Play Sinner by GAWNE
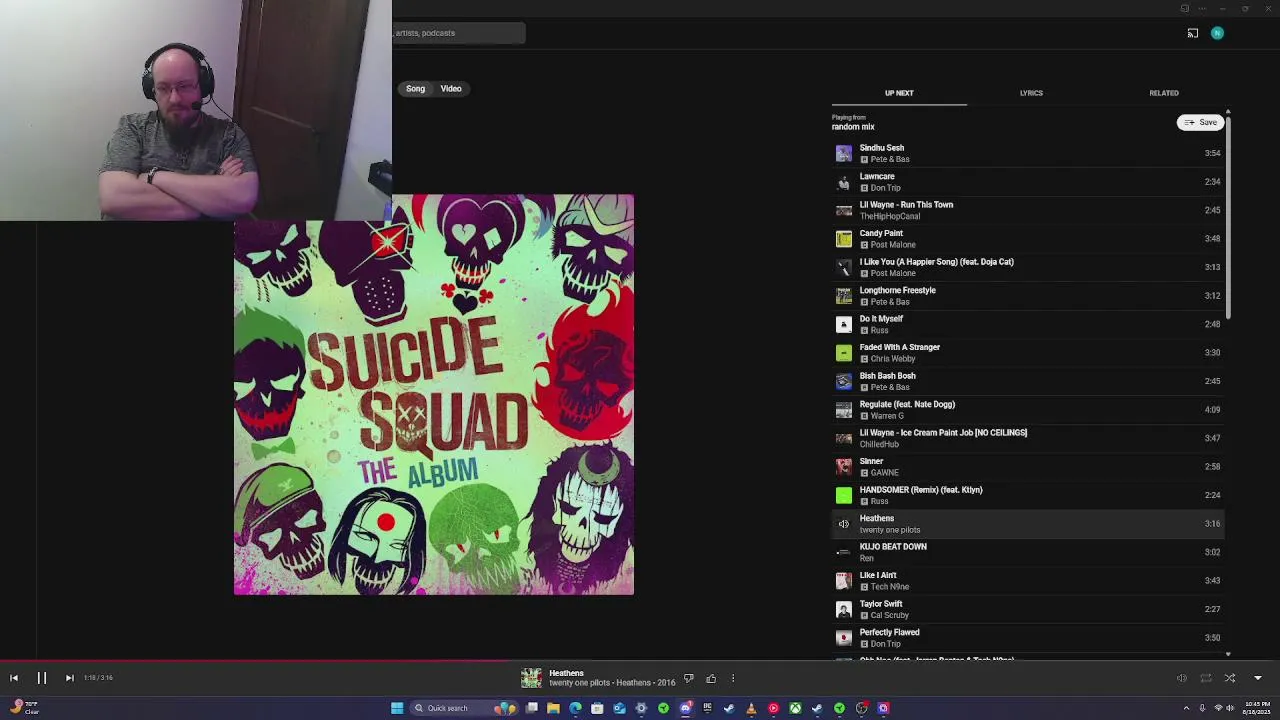Screen dimensions: 1280x720 (x=1028, y=467)
